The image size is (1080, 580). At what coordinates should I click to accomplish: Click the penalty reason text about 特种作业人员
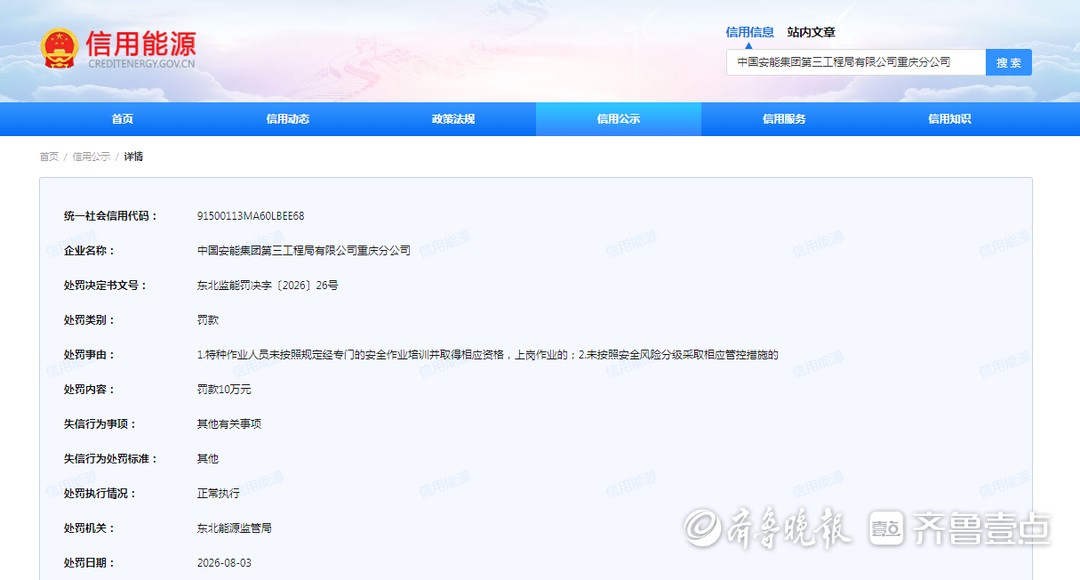[488, 355]
